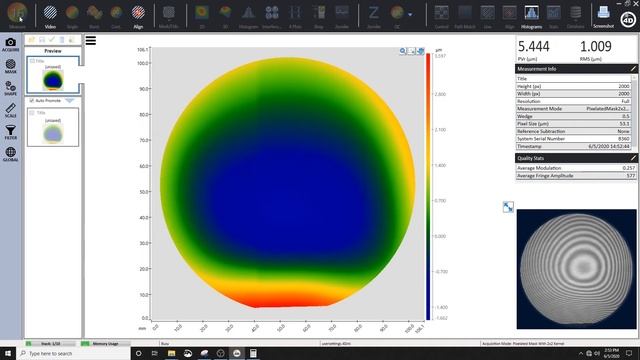Open File Explorer from the taskbar
This screenshot has height=360, width=640.
(x=171, y=353)
